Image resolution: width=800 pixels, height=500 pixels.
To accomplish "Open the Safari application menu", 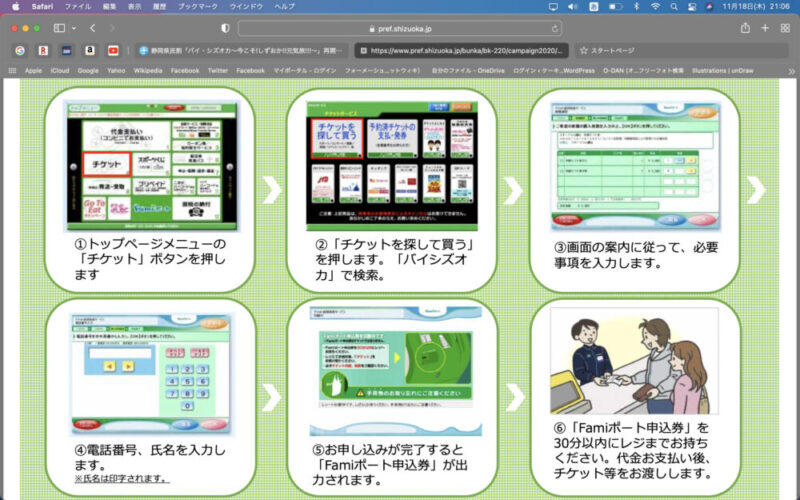I will click(x=42, y=7).
